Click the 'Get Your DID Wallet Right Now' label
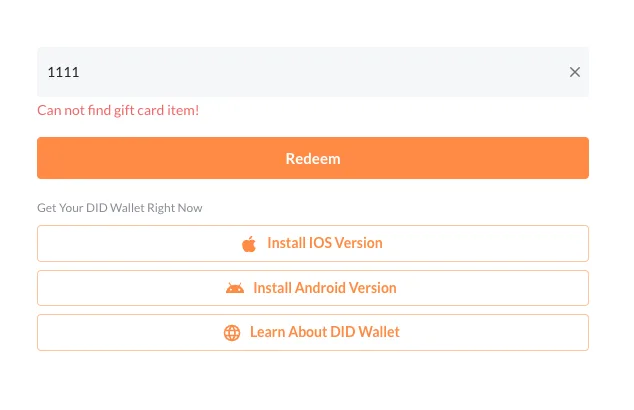 tap(120, 208)
